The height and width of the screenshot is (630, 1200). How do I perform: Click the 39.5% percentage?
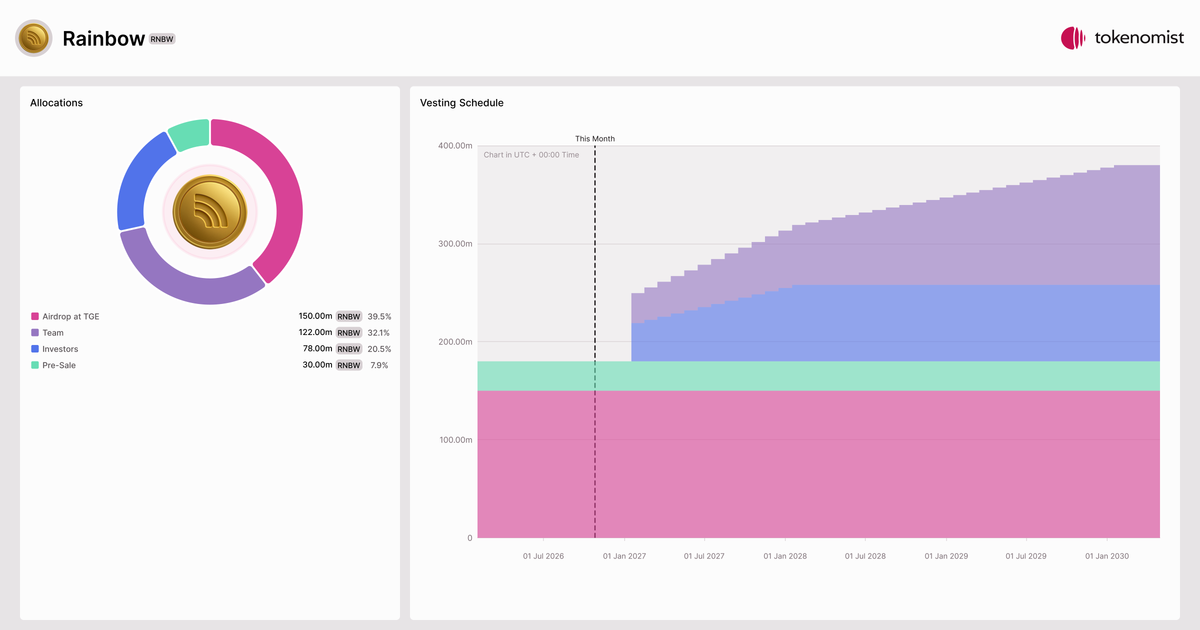(379, 316)
